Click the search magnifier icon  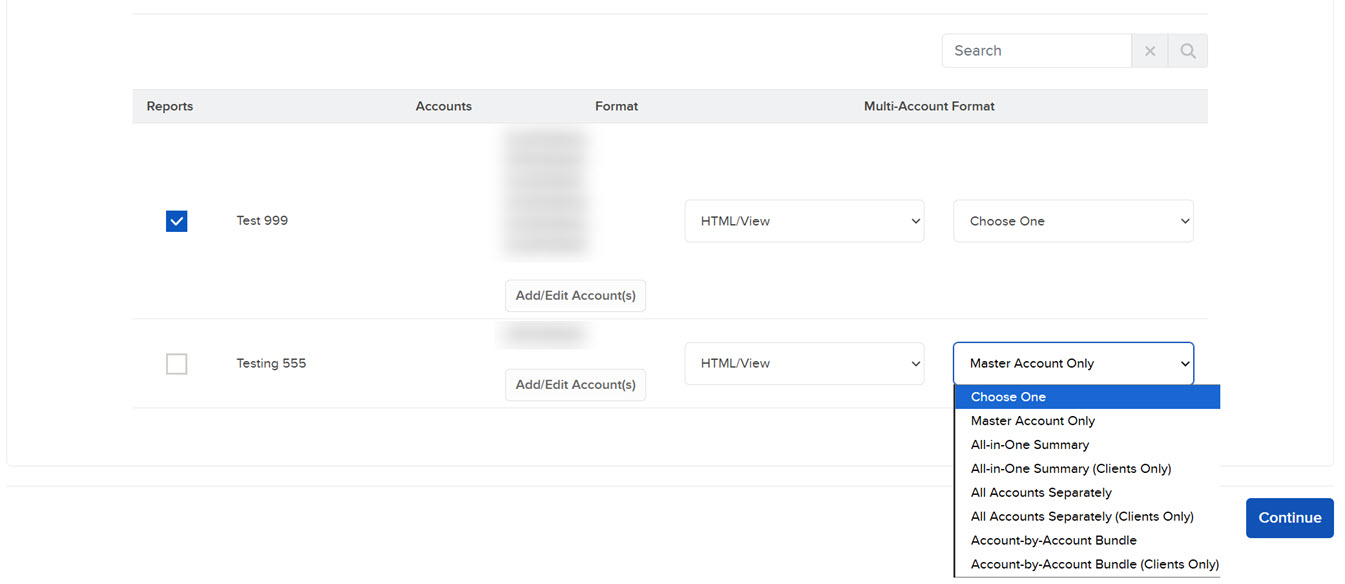pos(1187,50)
